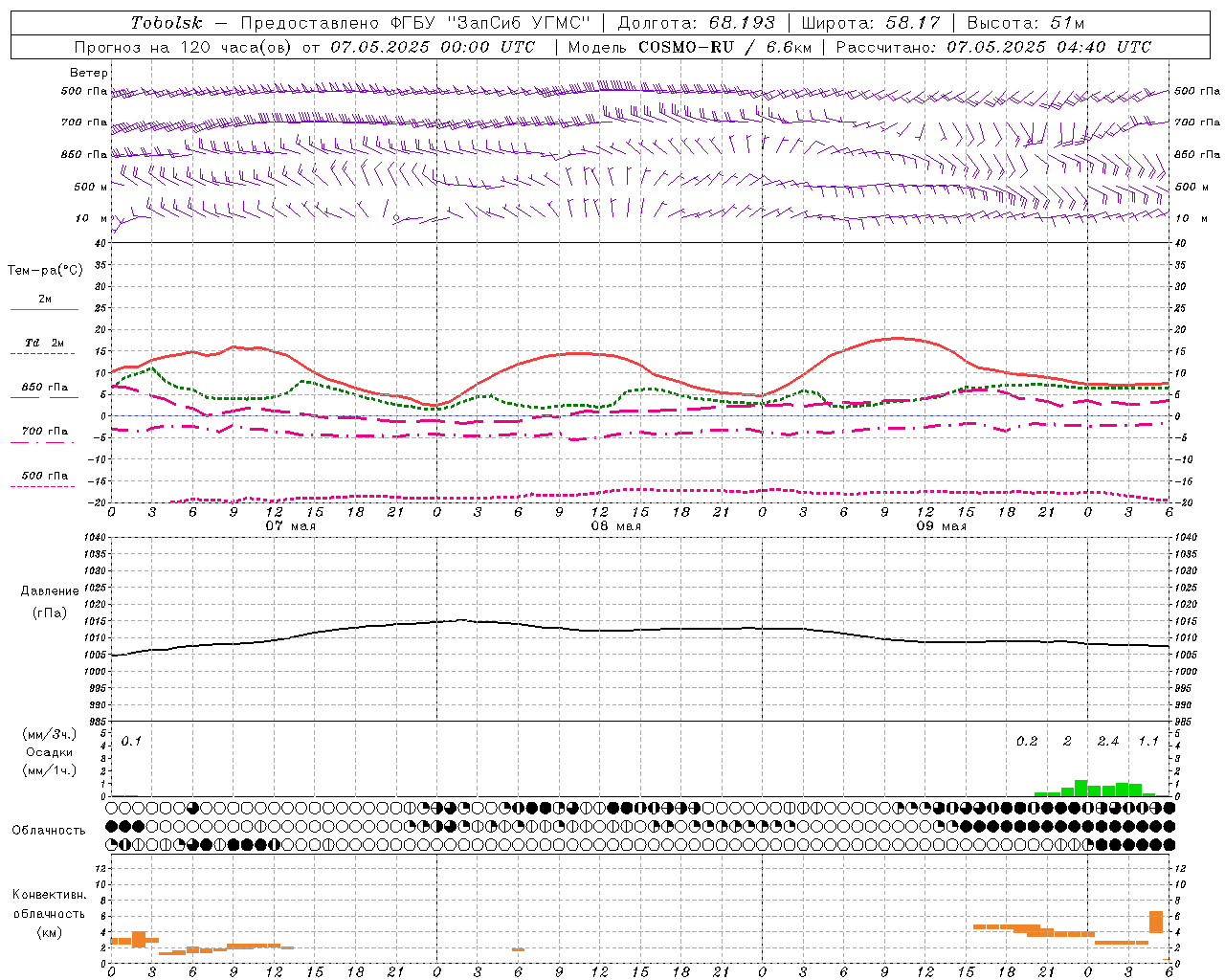Click the 08 мая date label

tap(616, 526)
